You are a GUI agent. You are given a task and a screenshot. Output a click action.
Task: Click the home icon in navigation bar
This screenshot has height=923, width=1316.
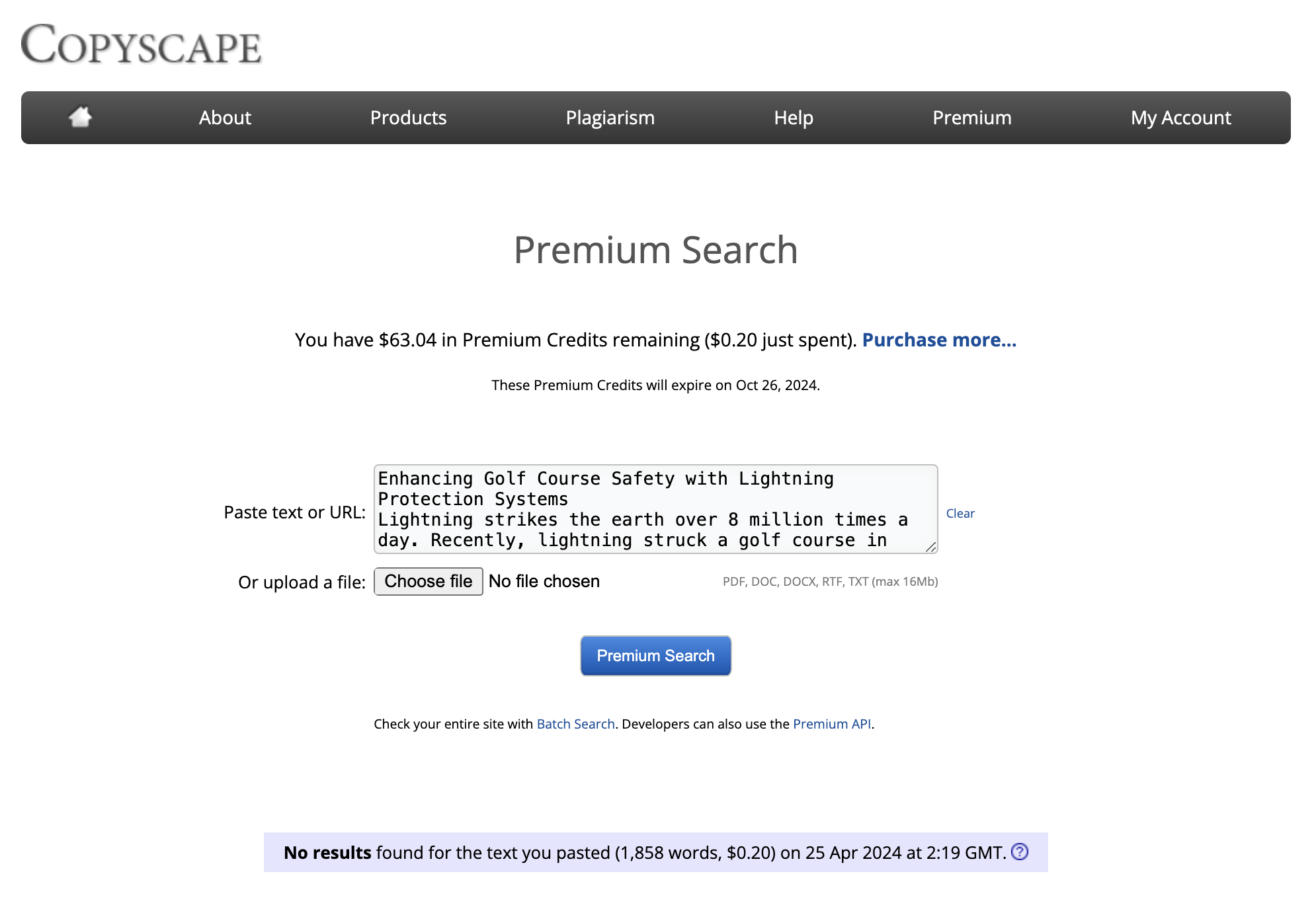click(x=80, y=117)
